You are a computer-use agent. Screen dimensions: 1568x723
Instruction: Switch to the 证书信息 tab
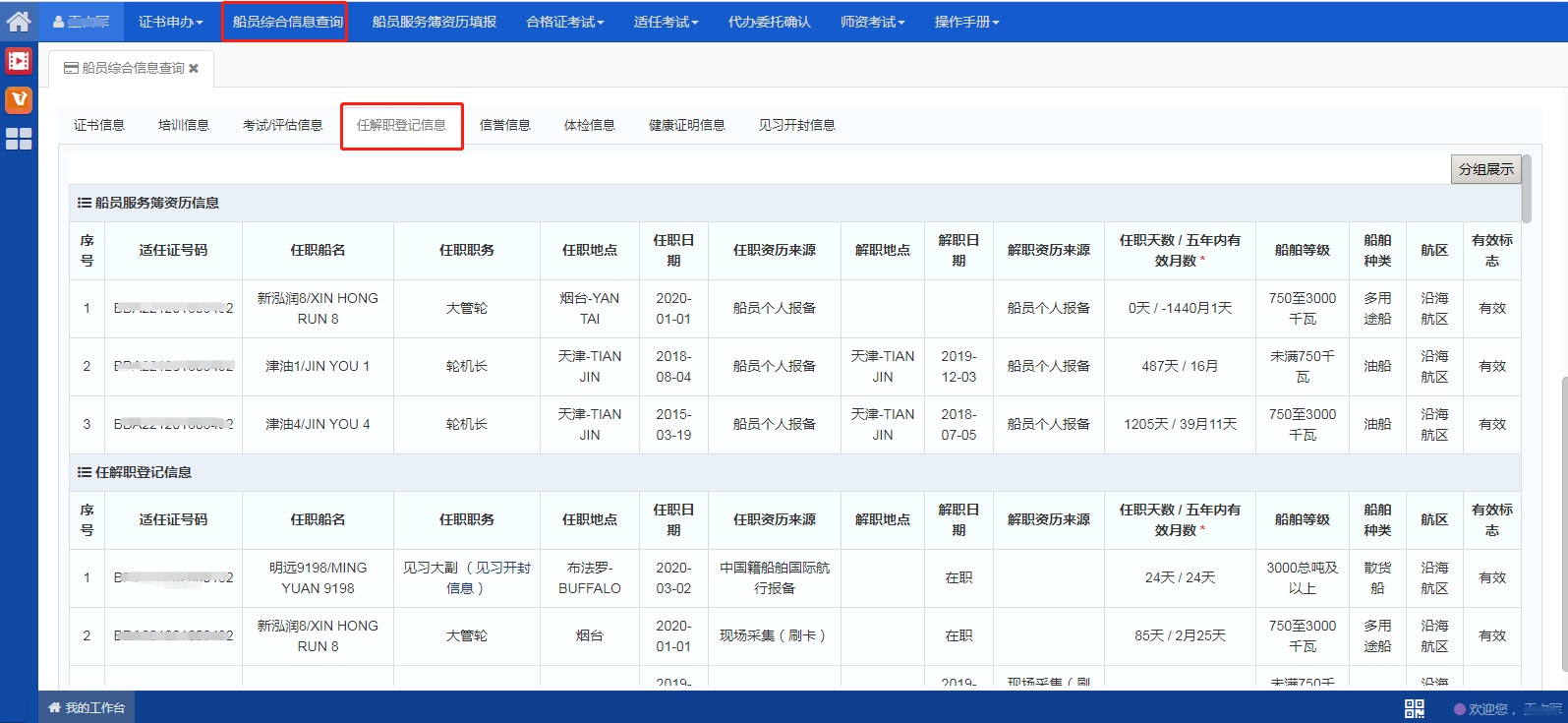(x=99, y=125)
